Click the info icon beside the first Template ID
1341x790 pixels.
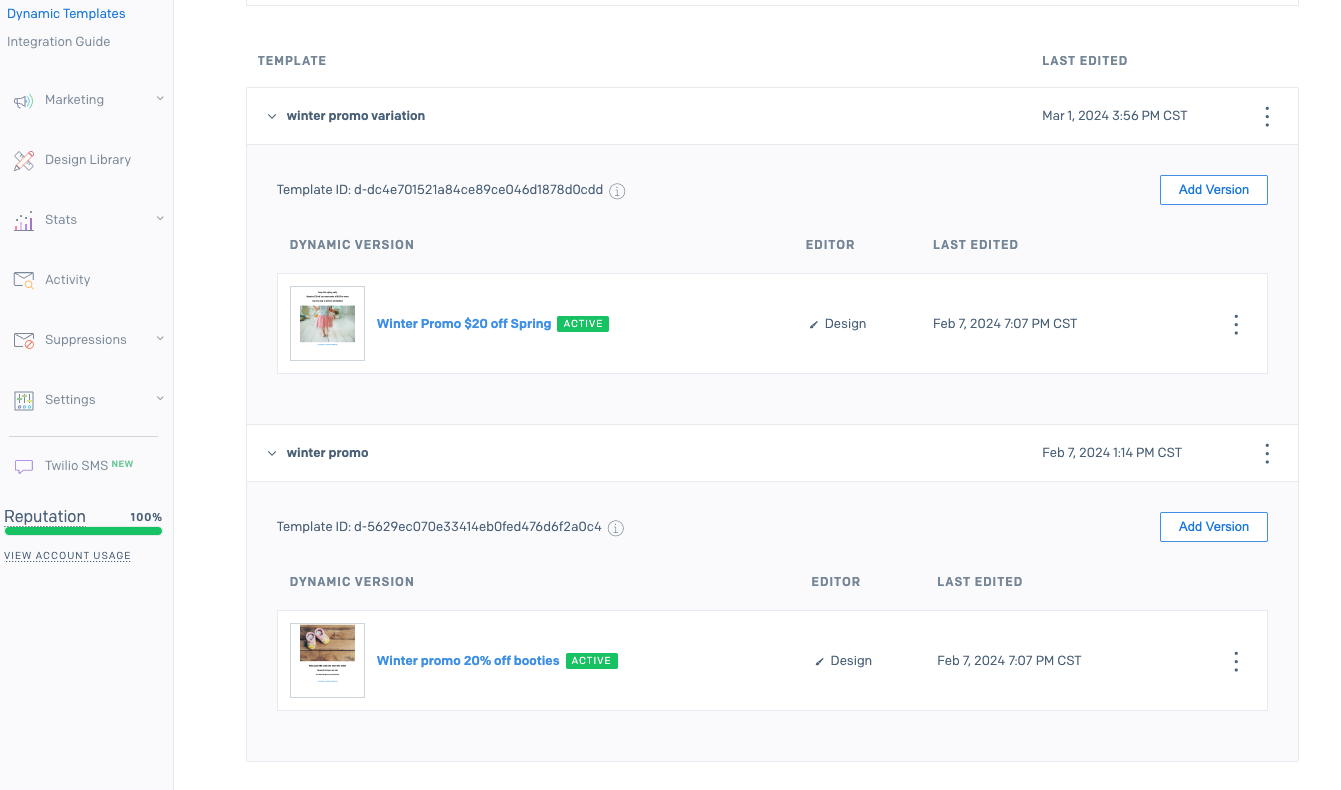pos(617,191)
